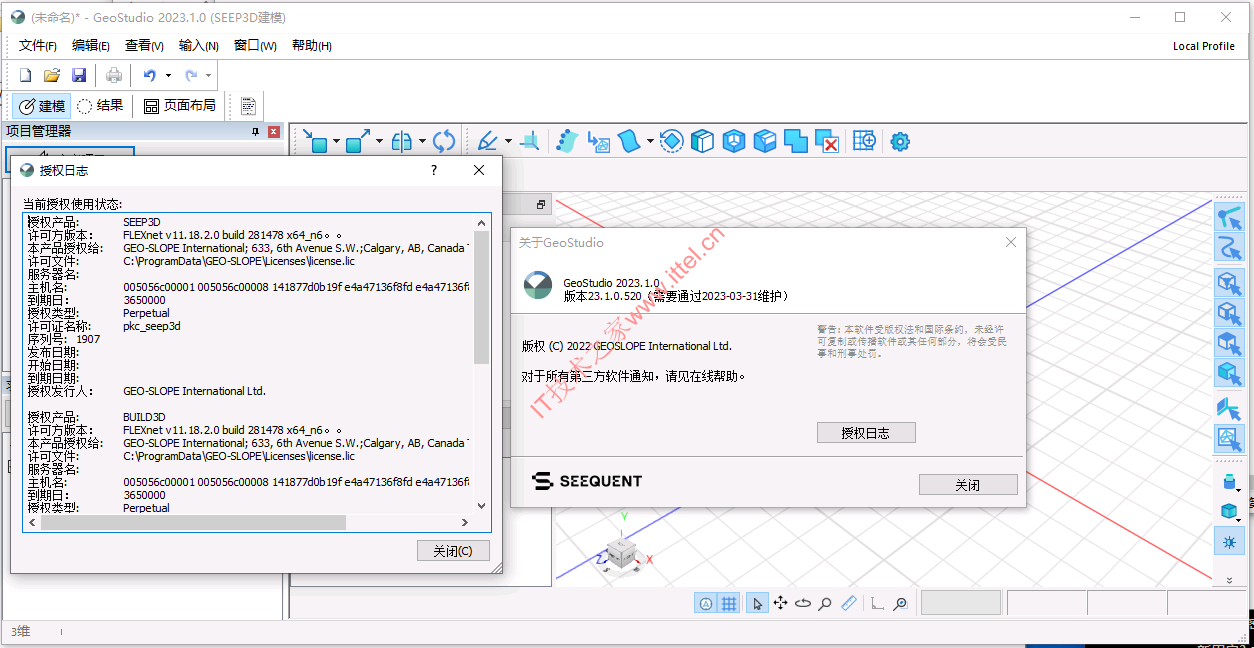Screen dimensions: 1254x648
Task: Open a file using the folder icon
Action: tap(52, 75)
